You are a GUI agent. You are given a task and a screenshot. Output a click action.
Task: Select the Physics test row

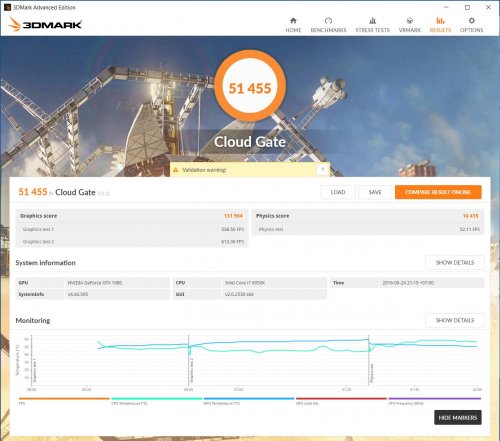point(368,229)
